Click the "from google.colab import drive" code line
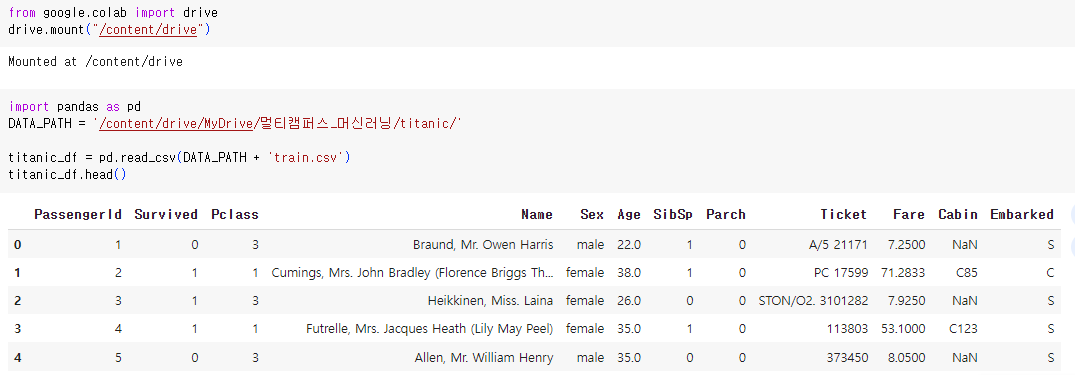The image size is (1075, 375). click(113, 13)
